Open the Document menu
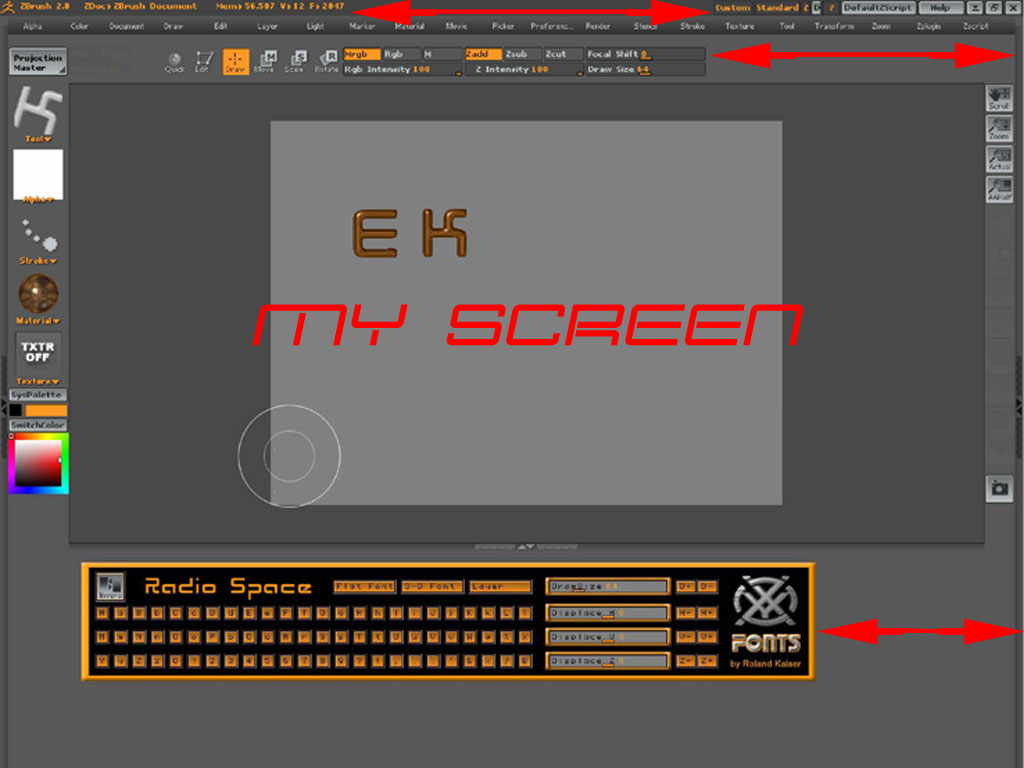Viewport: 1024px width, 768px height. click(127, 26)
